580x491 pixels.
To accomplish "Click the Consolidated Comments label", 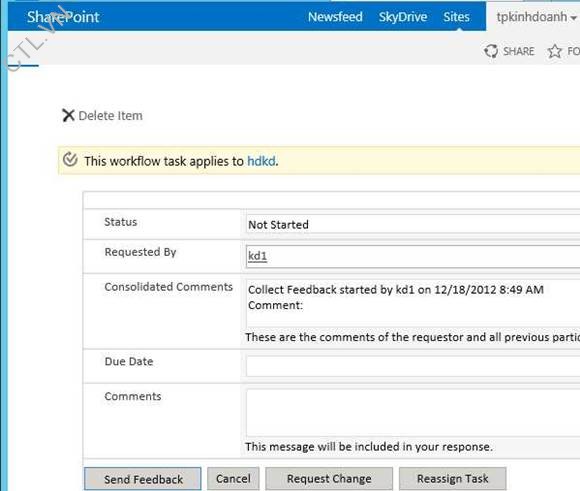I will tap(169, 287).
